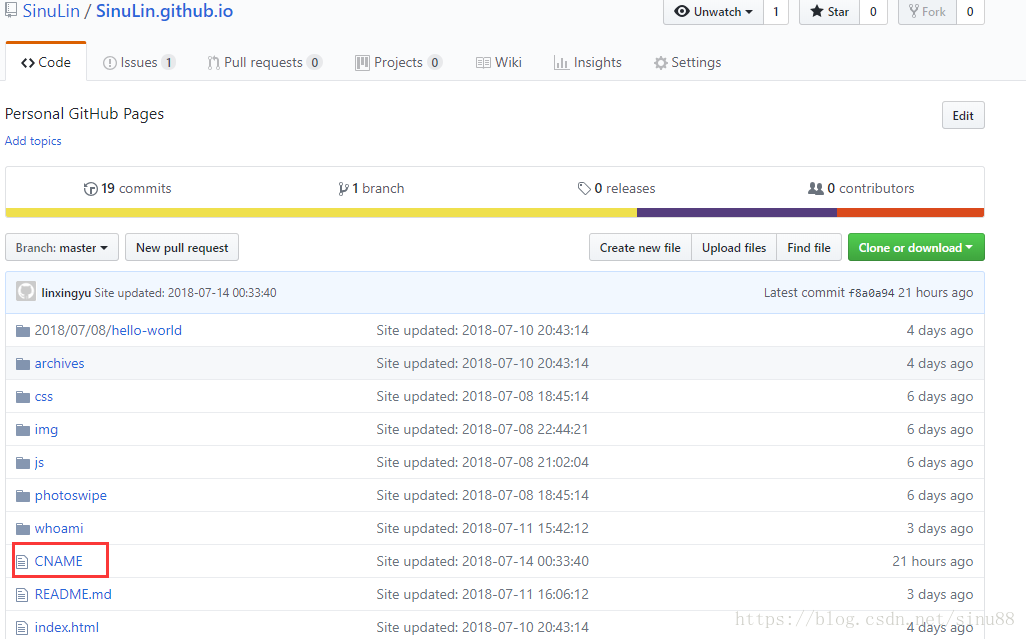Open the stargazers count next to Star
The image size is (1026, 639).
[873, 12]
